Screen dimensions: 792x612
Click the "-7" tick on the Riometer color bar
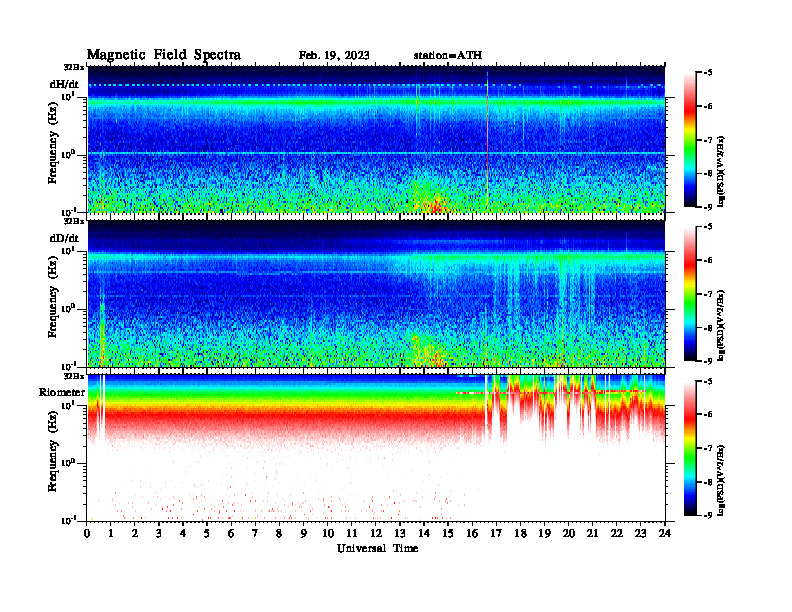(708, 448)
